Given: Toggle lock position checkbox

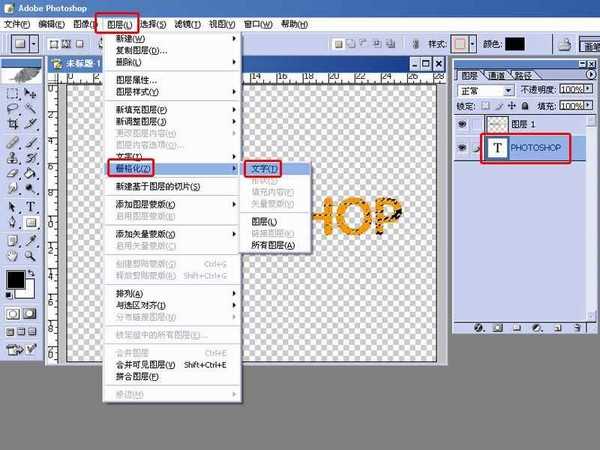Looking at the screenshot, I should tap(512, 106).
